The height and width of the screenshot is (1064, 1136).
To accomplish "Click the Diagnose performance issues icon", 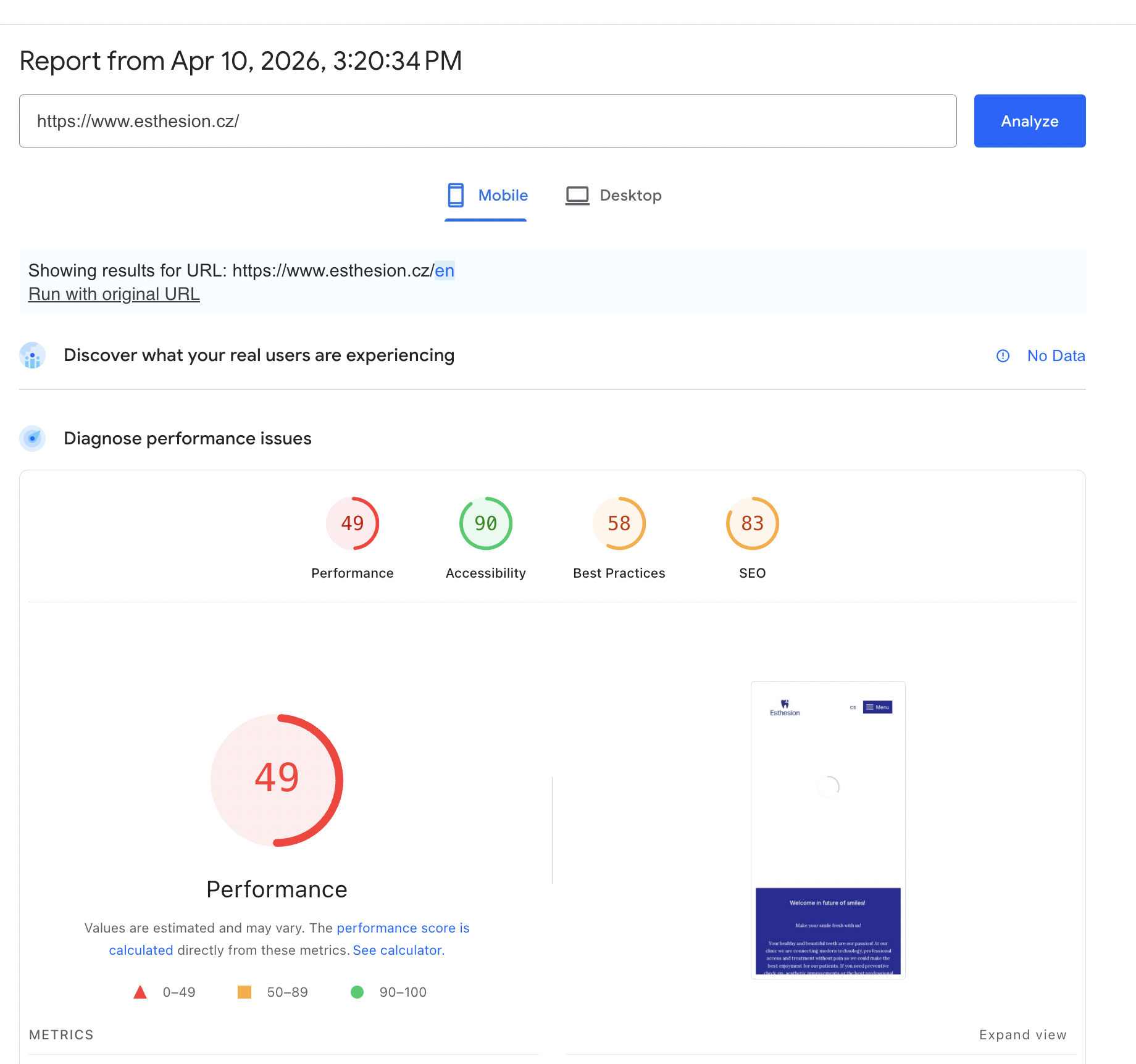I will [32, 438].
